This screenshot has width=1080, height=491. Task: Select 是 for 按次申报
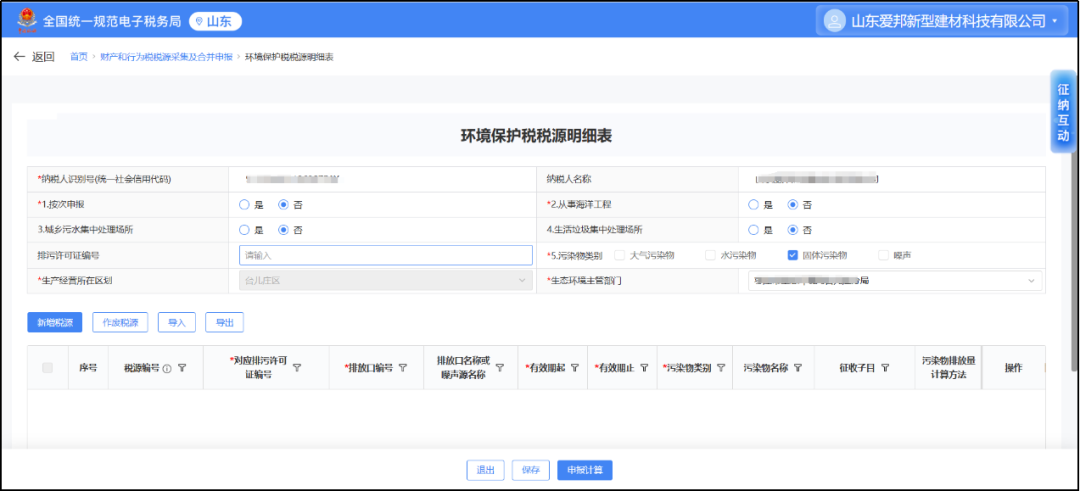(243, 205)
